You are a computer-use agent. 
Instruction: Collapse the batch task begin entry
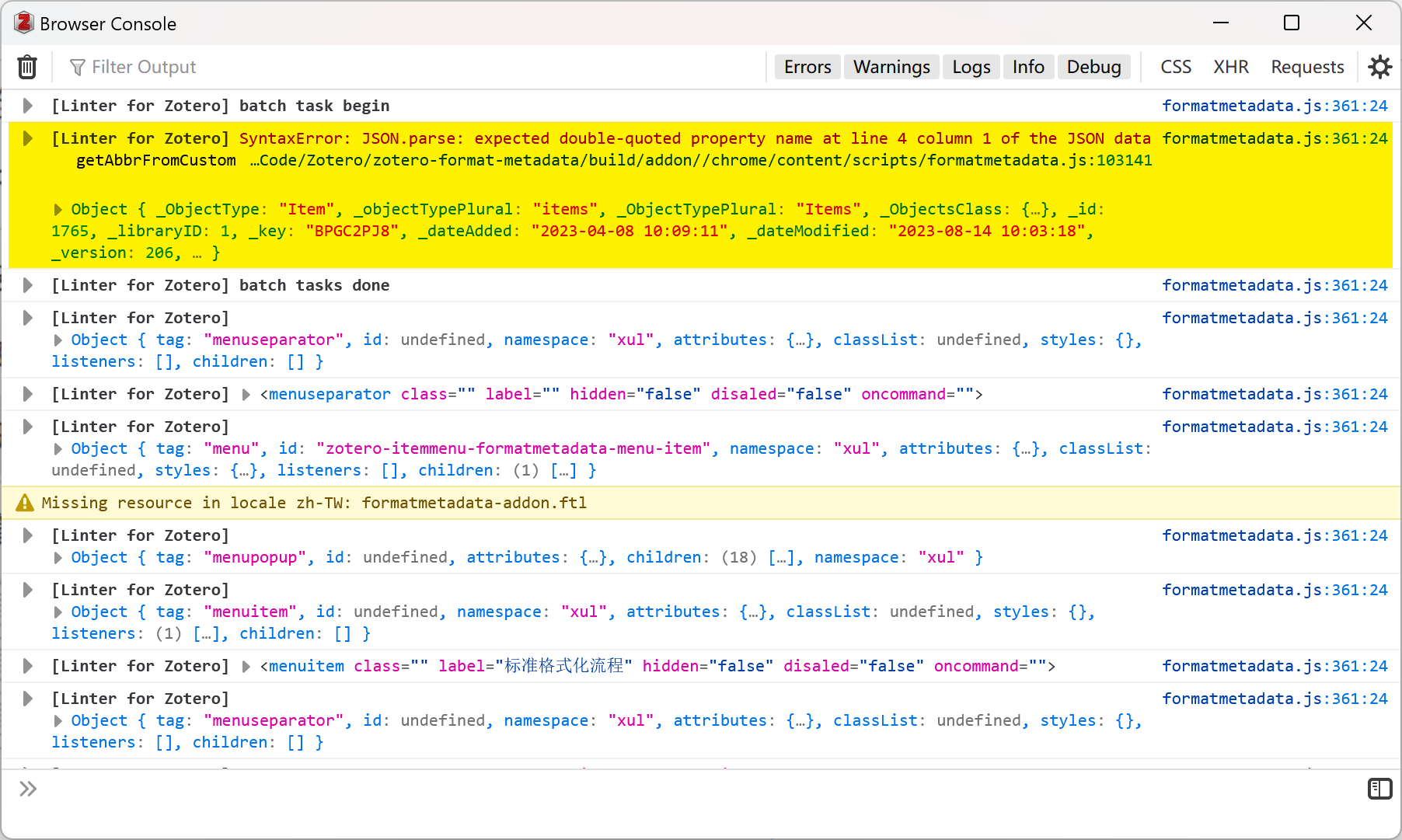(x=27, y=106)
